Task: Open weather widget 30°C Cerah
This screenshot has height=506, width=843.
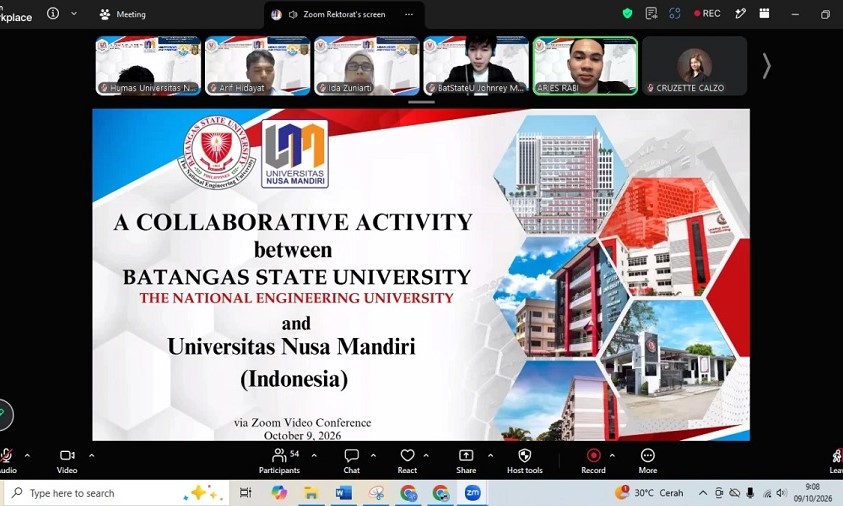Action: tap(649, 493)
